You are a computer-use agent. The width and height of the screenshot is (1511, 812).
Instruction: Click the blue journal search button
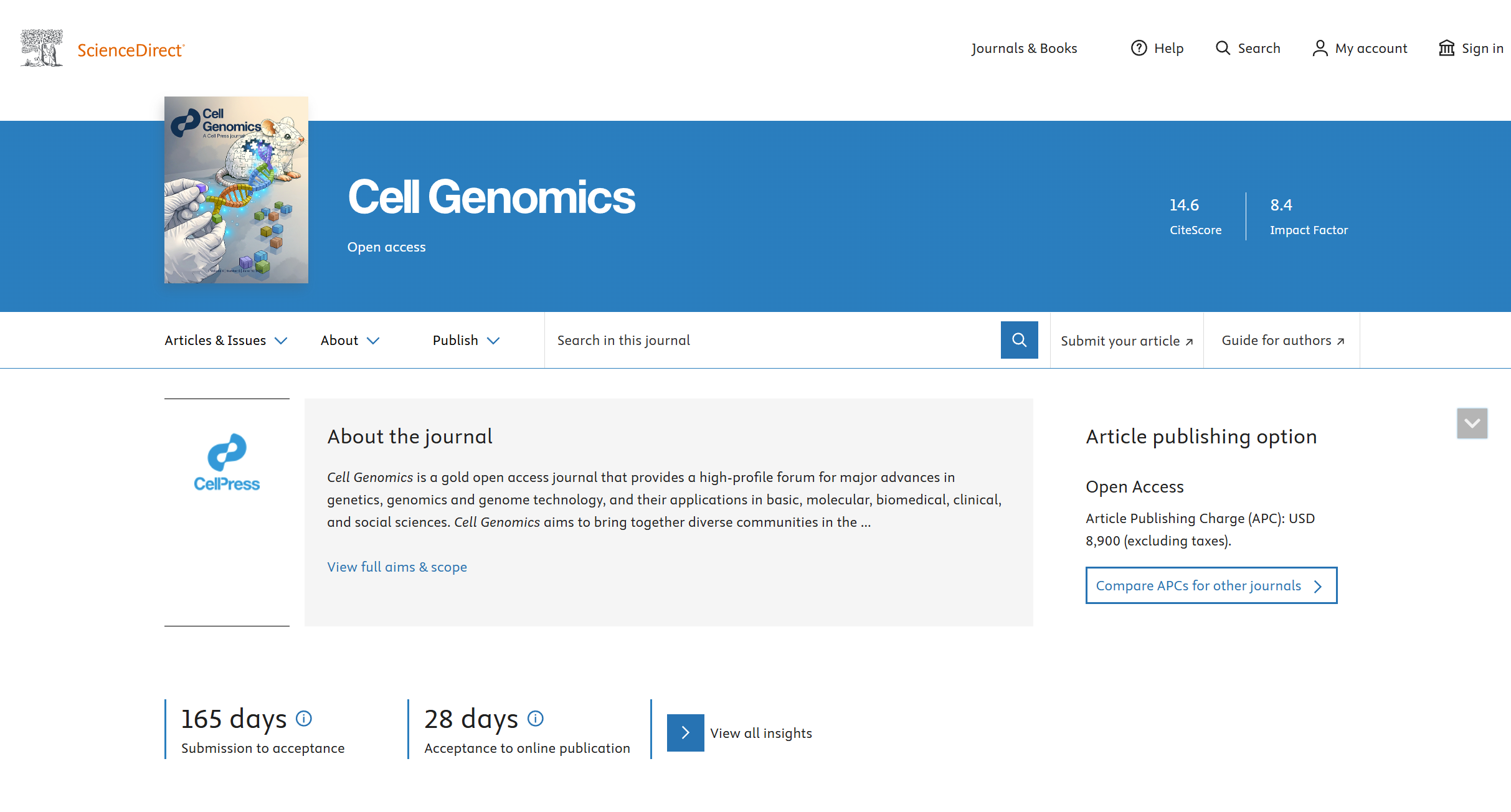point(1020,340)
